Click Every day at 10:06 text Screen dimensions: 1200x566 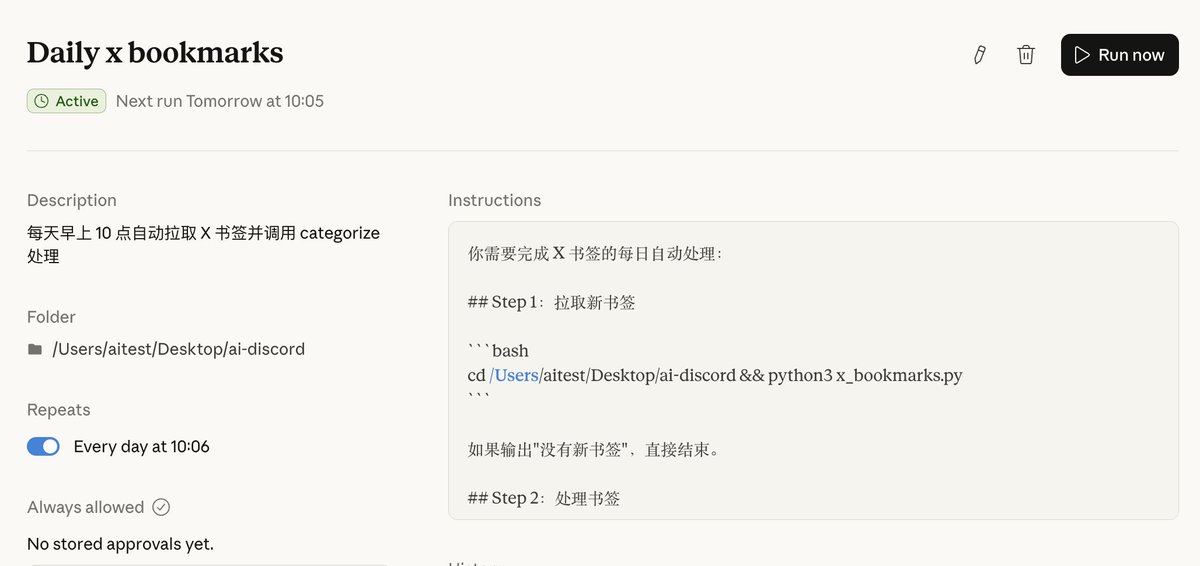142,447
